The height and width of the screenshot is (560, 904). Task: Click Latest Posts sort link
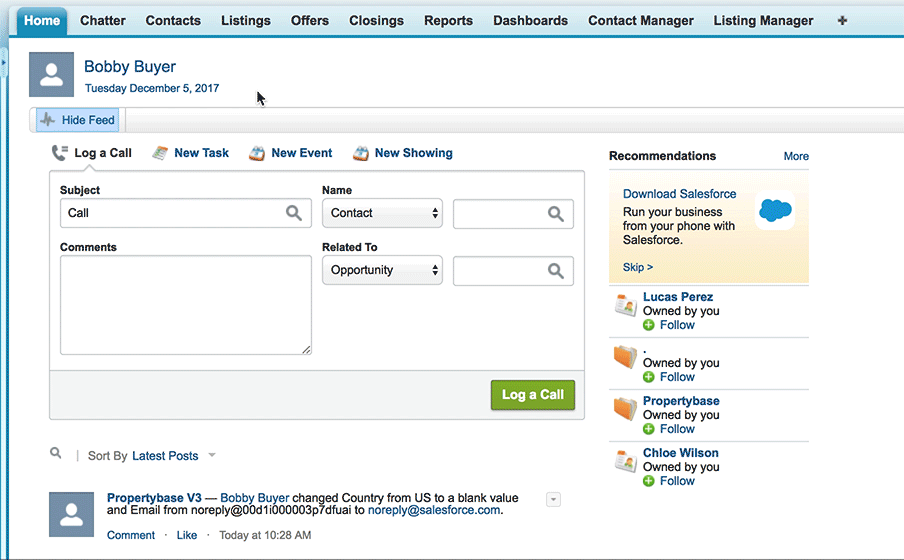pos(165,456)
